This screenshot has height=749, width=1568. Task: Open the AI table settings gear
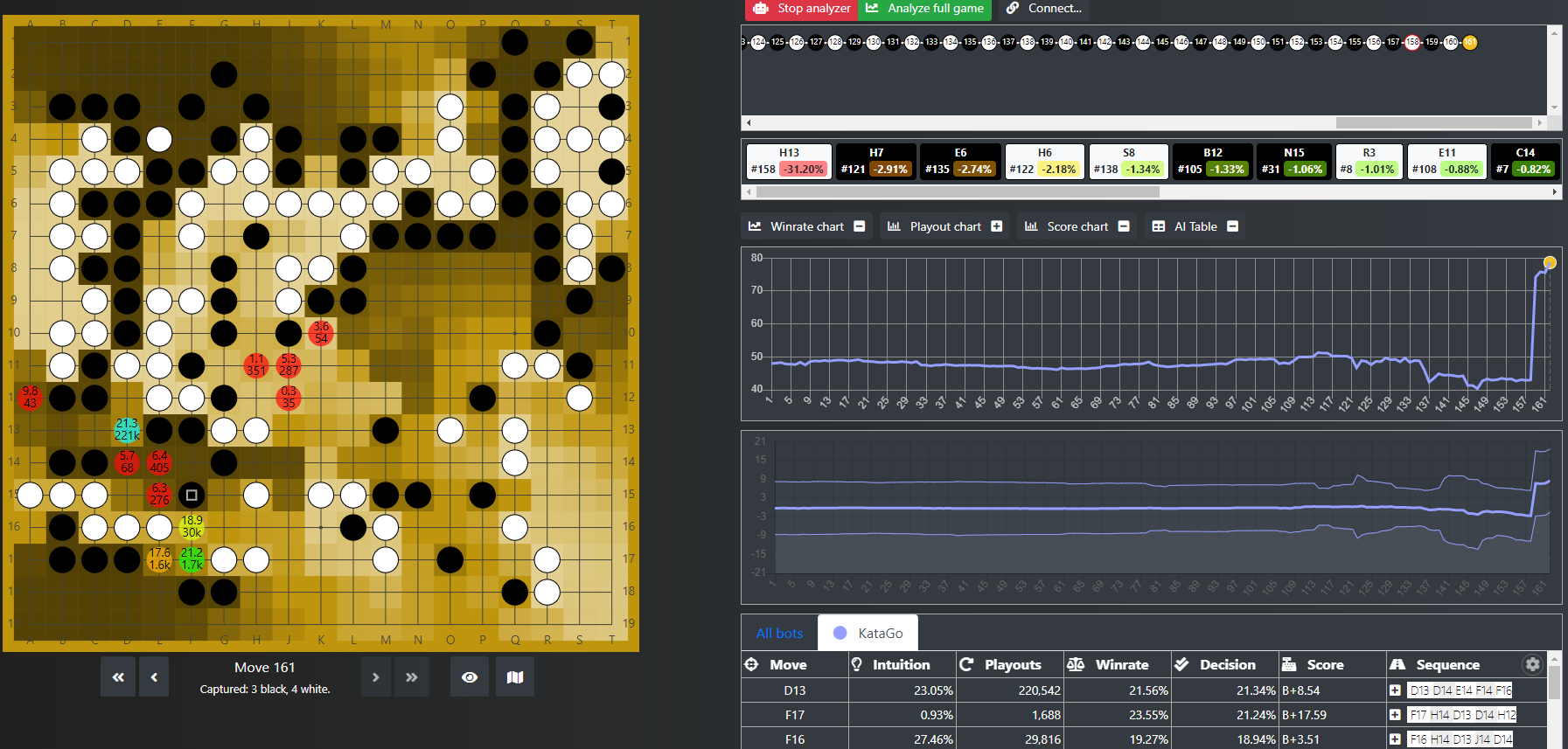tap(1532, 664)
